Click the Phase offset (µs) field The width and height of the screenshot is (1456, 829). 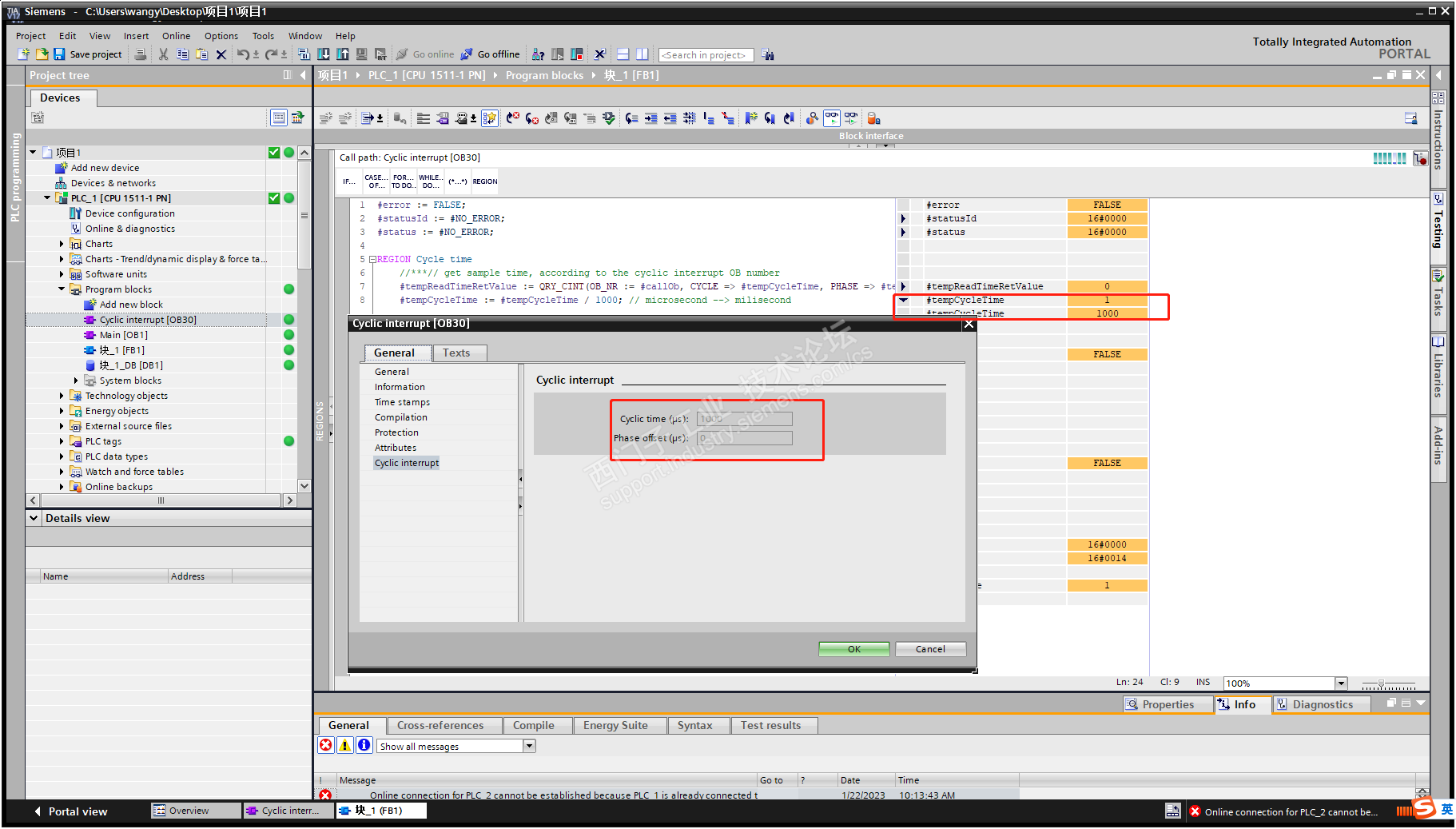point(744,438)
